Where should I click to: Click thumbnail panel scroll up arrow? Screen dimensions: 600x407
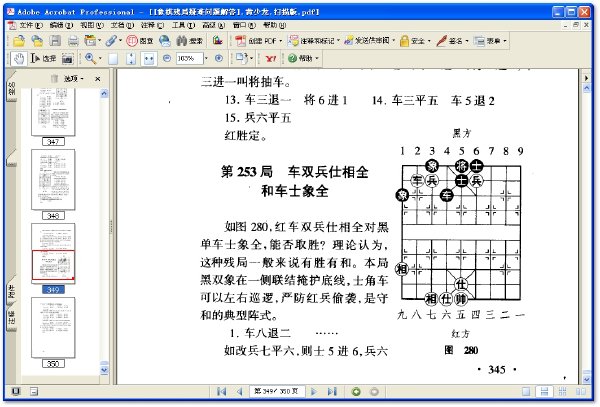(x=104, y=93)
